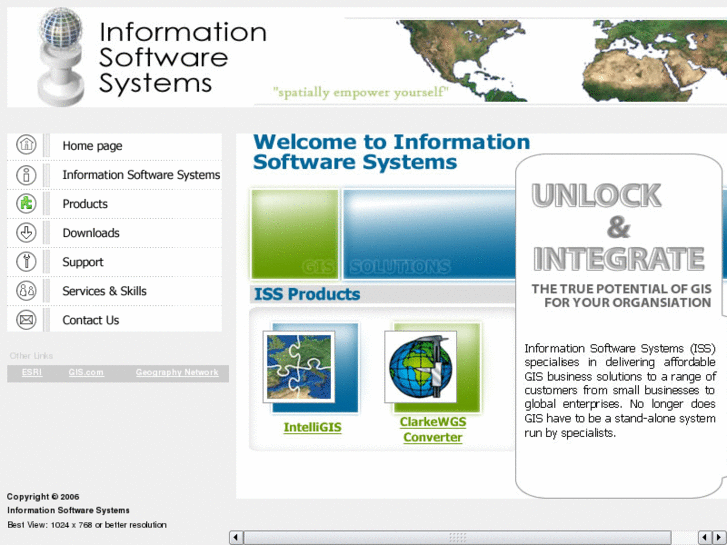Click the world map header banner
Image resolution: width=727 pixels, height=545 pixels.
tap(559, 60)
